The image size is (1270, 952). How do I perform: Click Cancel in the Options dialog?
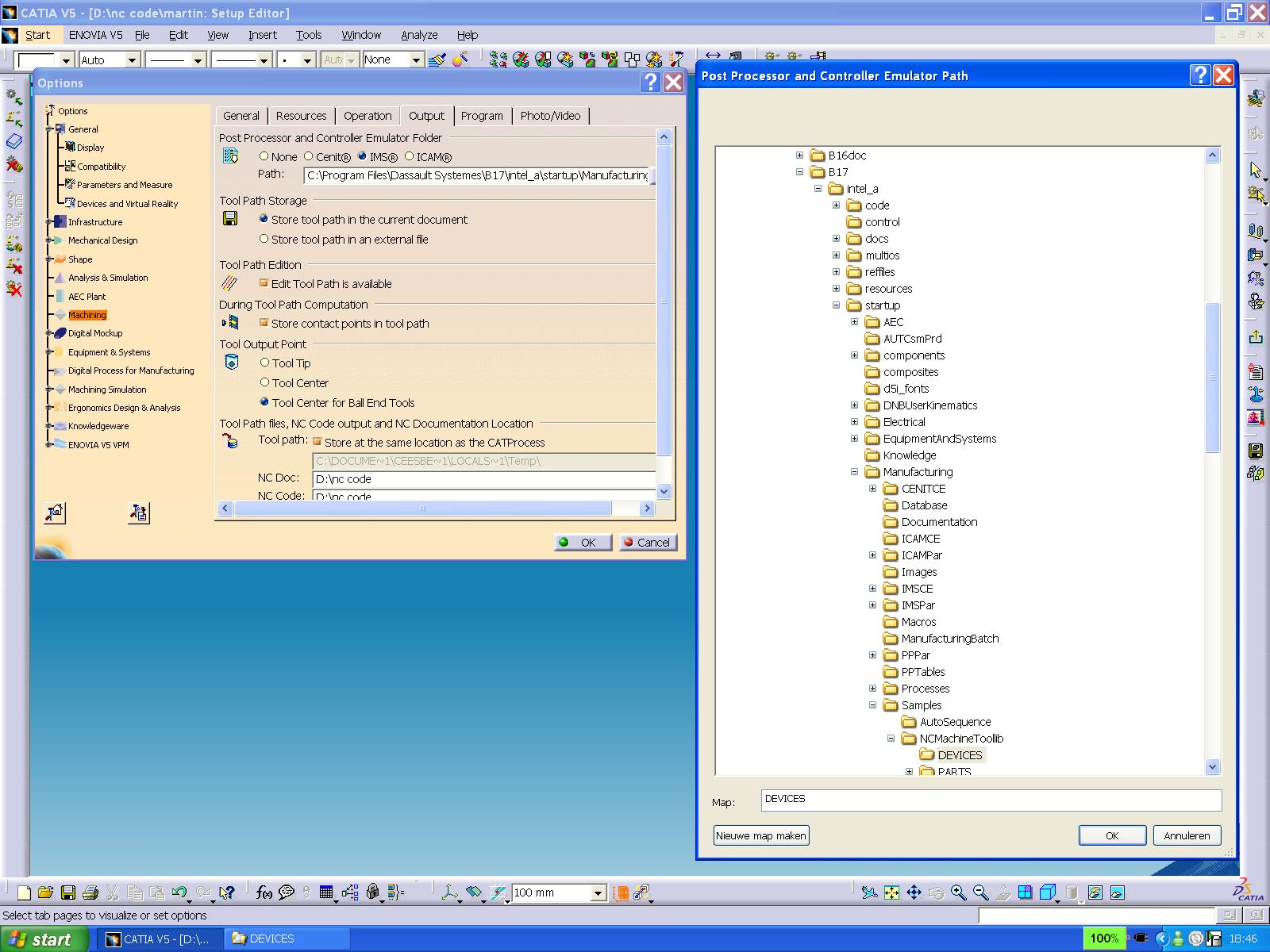point(648,543)
